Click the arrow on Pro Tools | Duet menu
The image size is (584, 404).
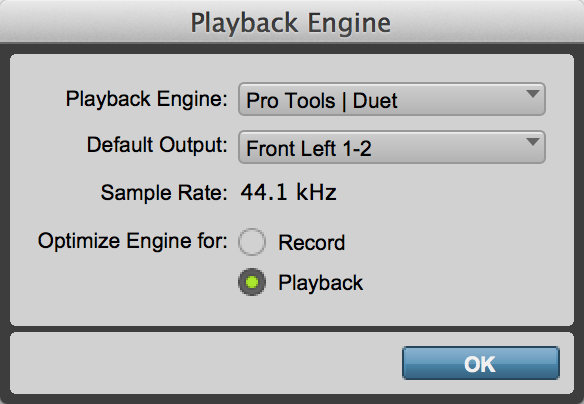pos(533,94)
